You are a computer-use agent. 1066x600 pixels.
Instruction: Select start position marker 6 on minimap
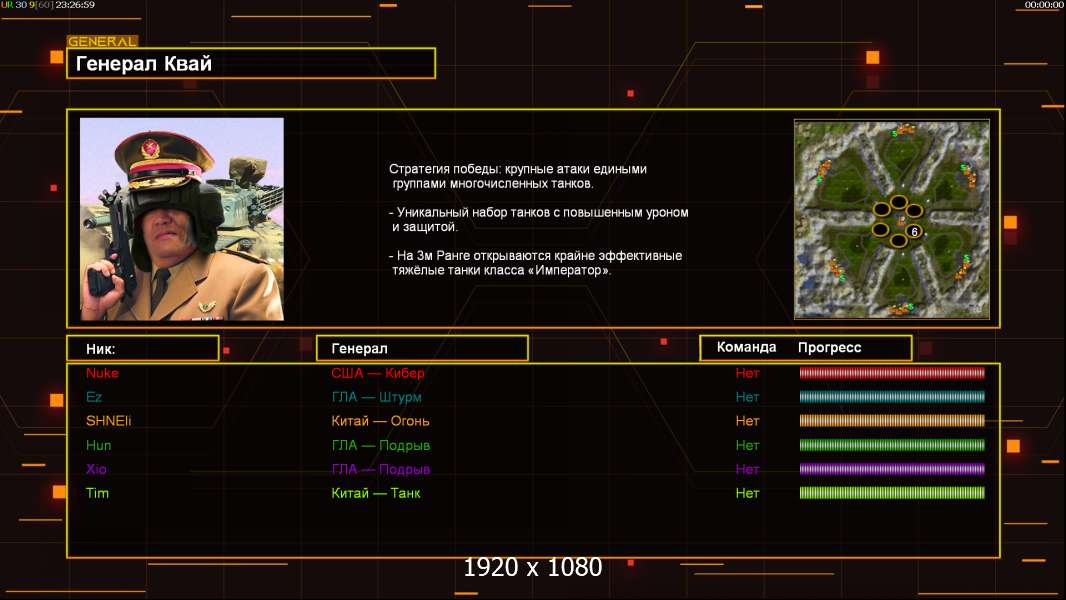point(914,232)
